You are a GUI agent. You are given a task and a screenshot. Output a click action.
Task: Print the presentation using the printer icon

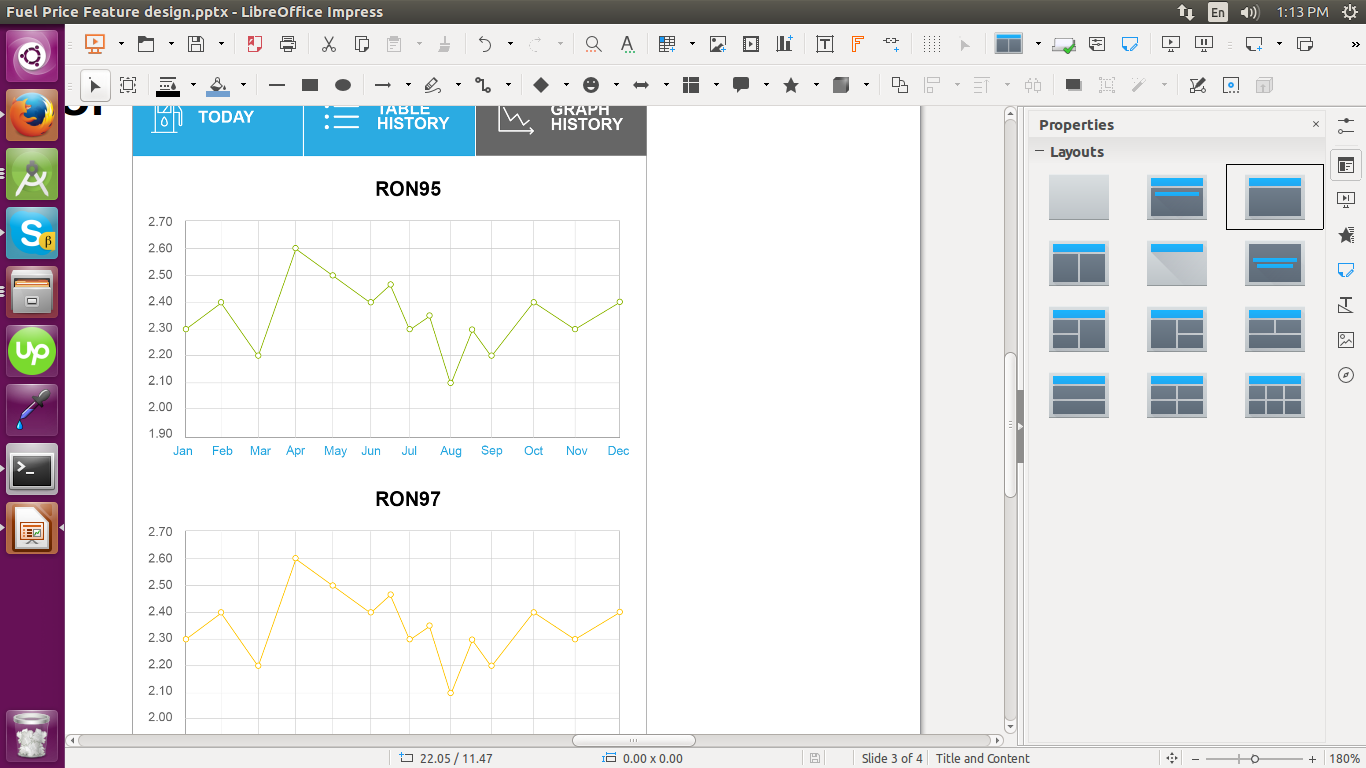[x=288, y=44]
